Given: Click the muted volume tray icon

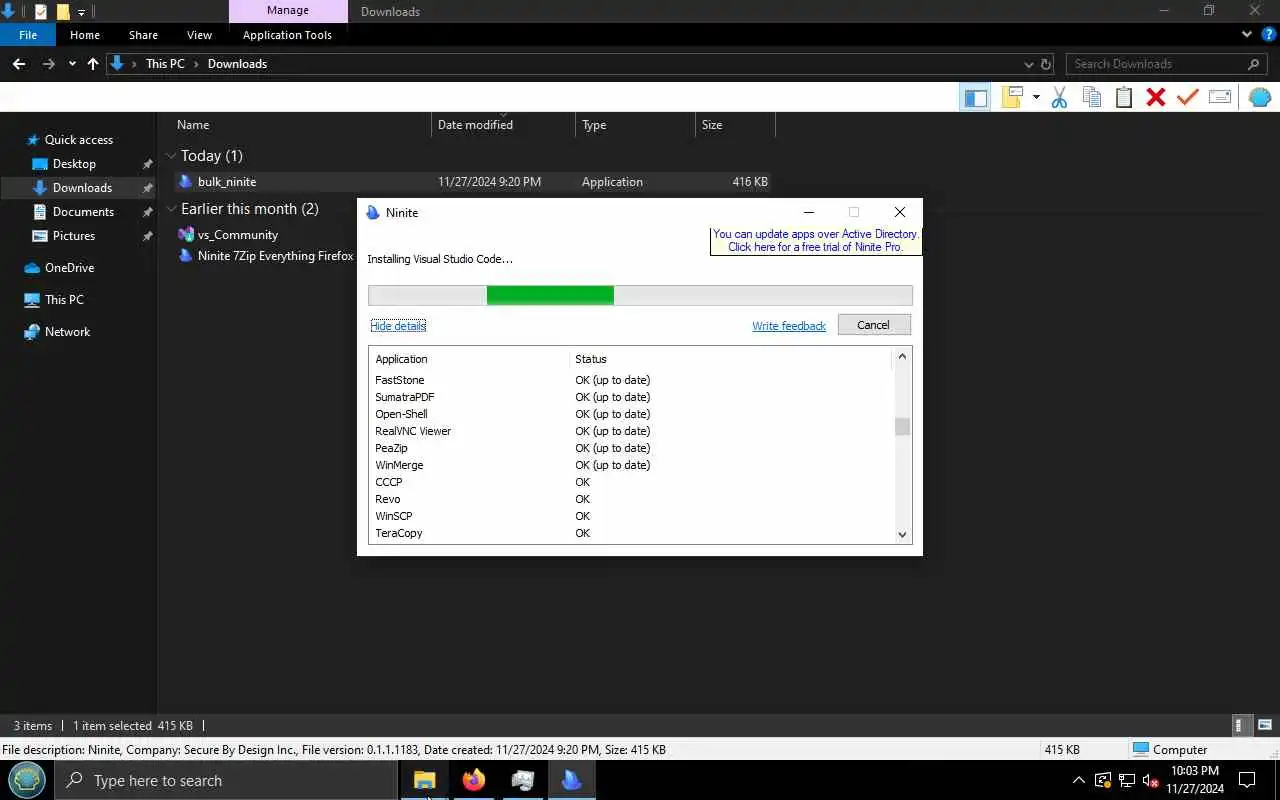Looking at the screenshot, I should tap(1151, 781).
